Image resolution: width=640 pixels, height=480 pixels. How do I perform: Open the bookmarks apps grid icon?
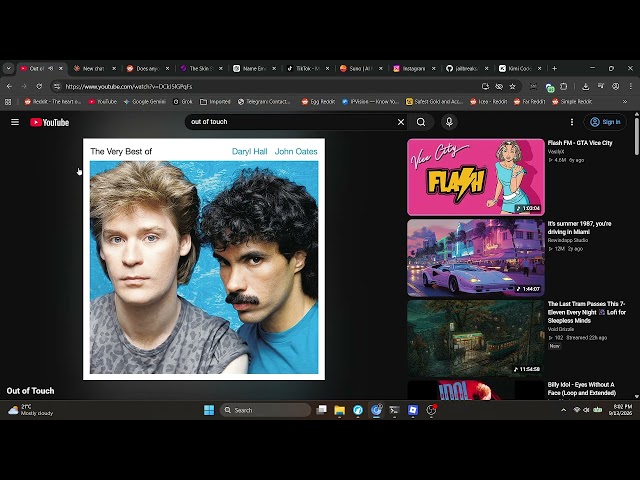point(8,102)
